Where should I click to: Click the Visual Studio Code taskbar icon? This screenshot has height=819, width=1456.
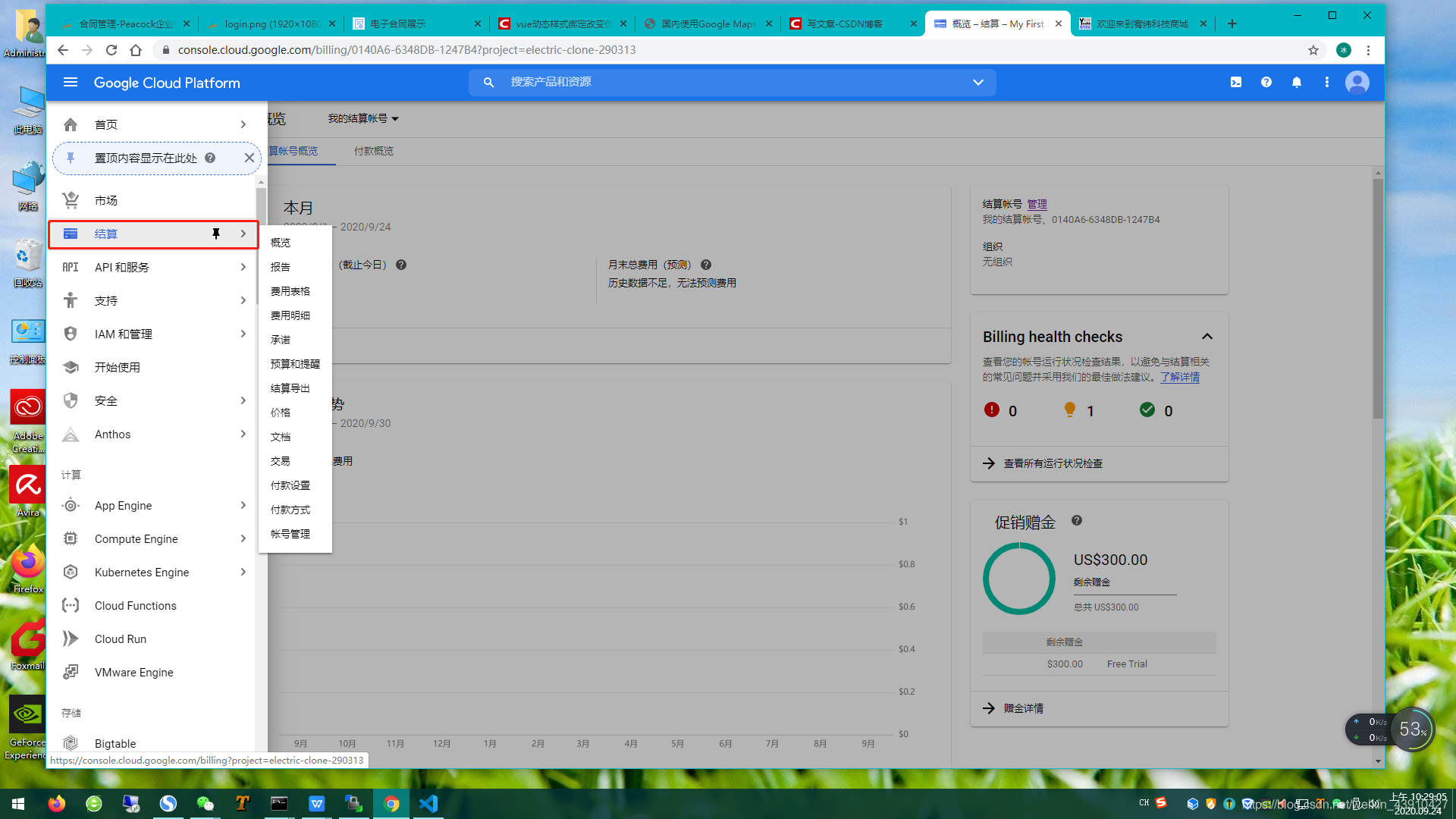coord(428,803)
